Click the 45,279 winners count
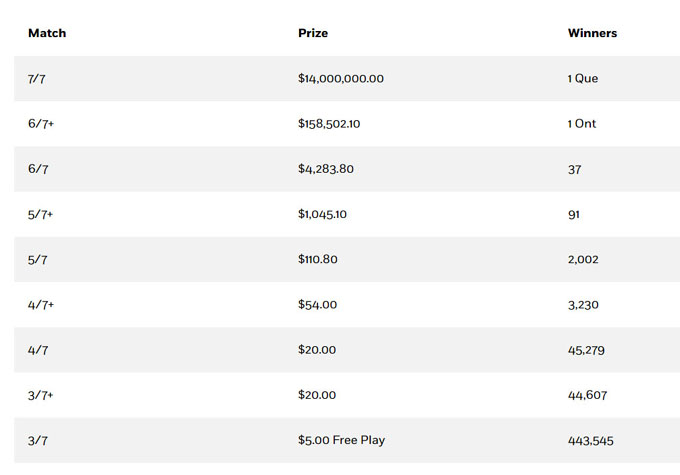This screenshot has height=475, width=680. pyautogui.click(x=586, y=350)
